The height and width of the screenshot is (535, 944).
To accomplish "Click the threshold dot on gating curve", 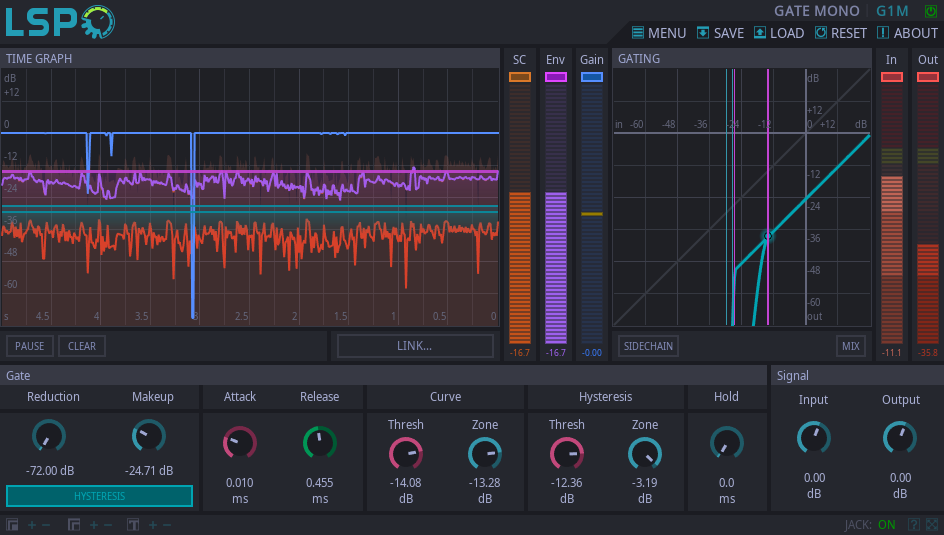I will tap(768, 236).
